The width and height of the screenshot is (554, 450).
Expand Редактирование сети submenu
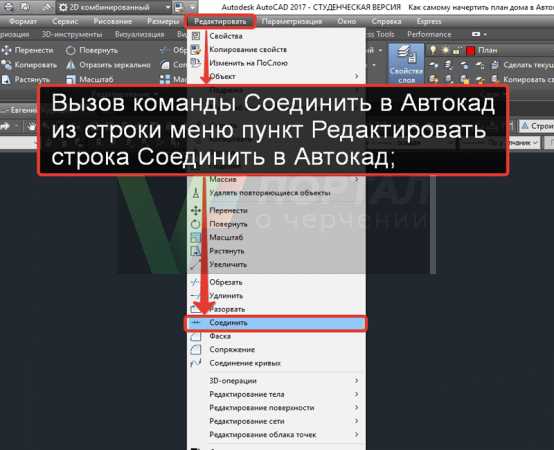276,421
